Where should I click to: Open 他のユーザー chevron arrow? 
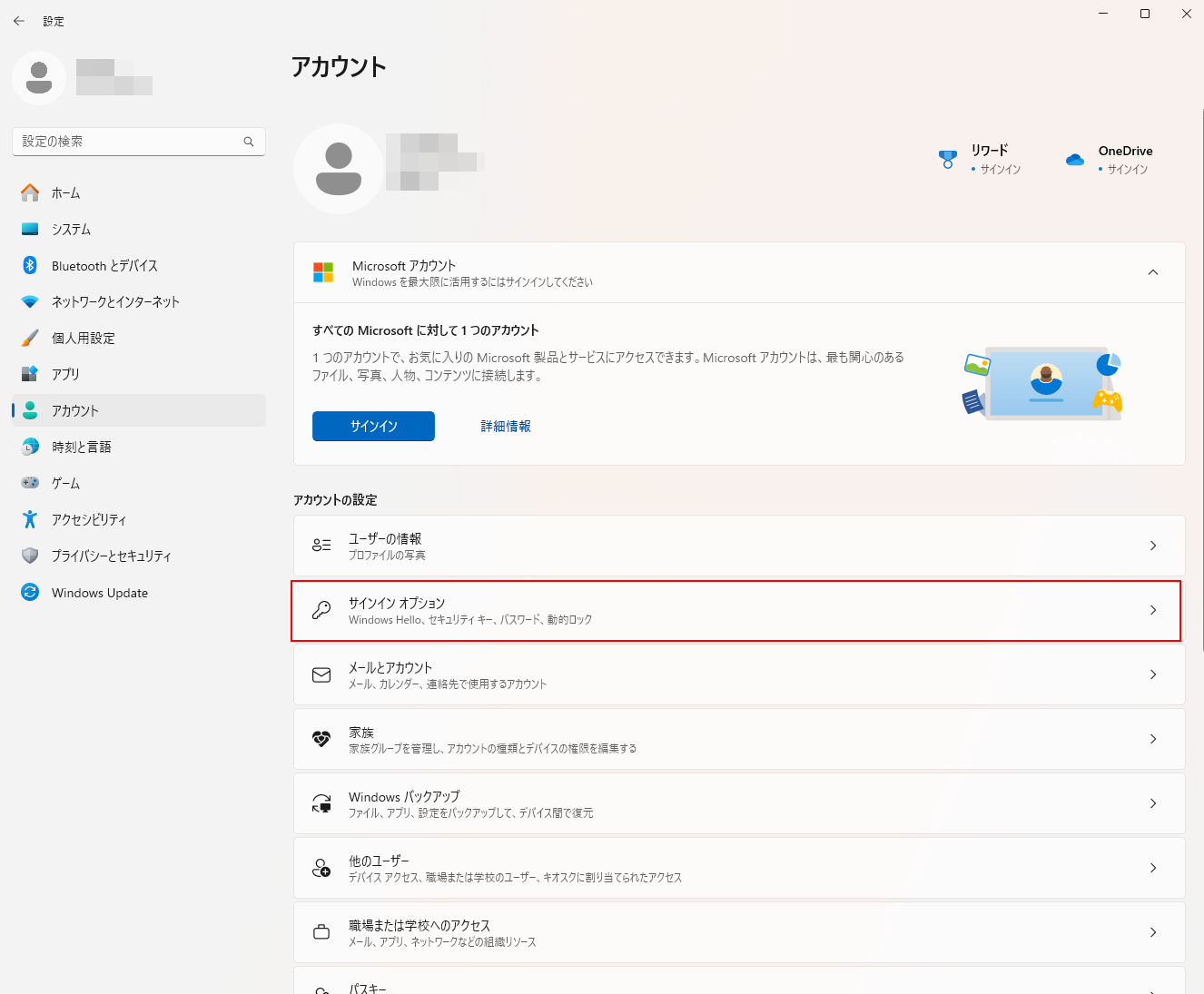1153,868
